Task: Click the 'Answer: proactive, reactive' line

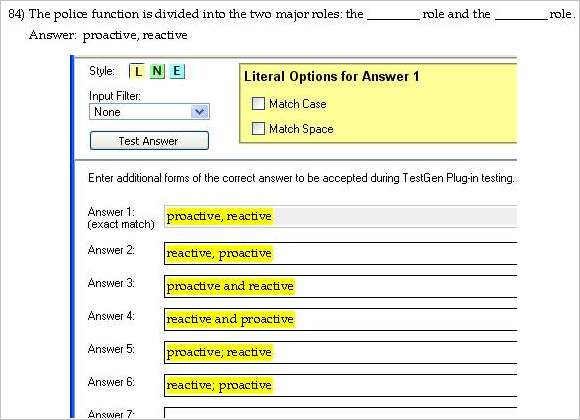Action: point(108,35)
